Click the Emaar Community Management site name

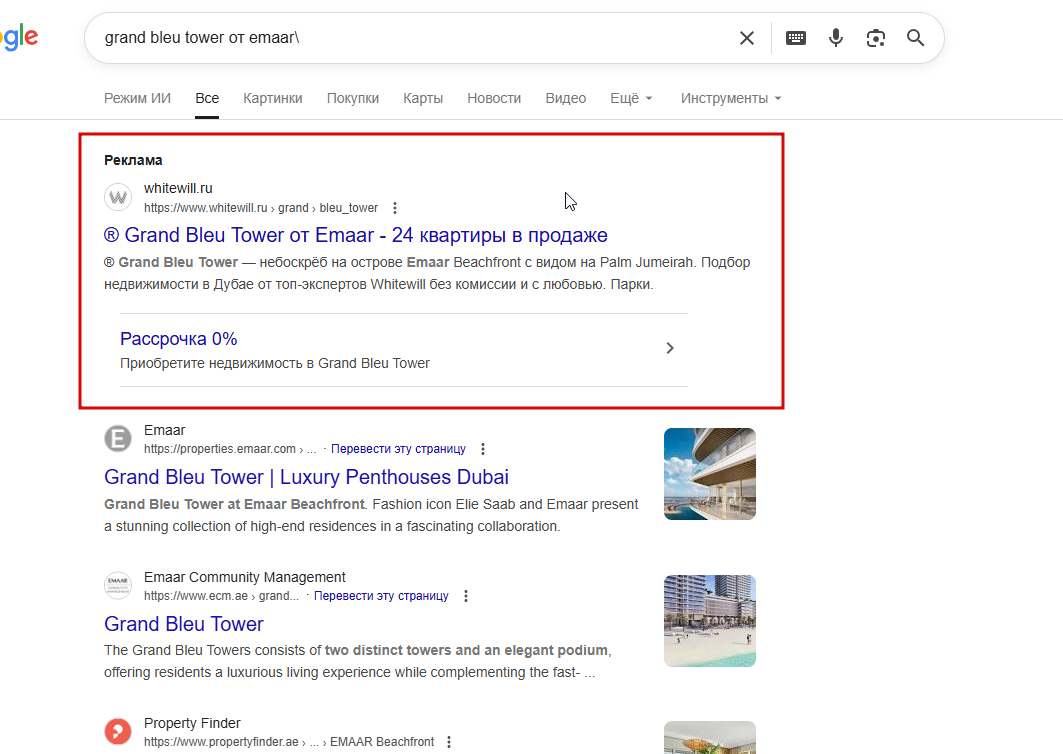(245, 577)
